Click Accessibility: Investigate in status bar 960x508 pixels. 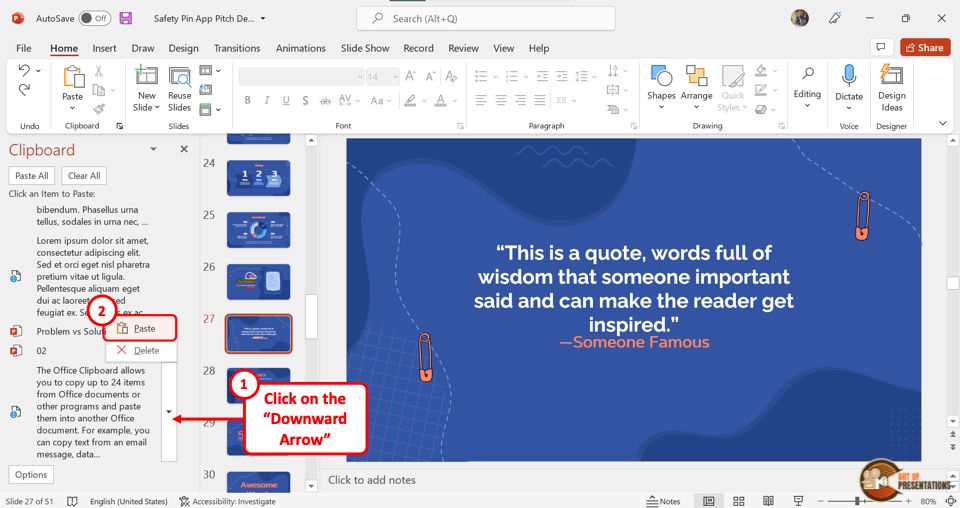click(227, 501)
